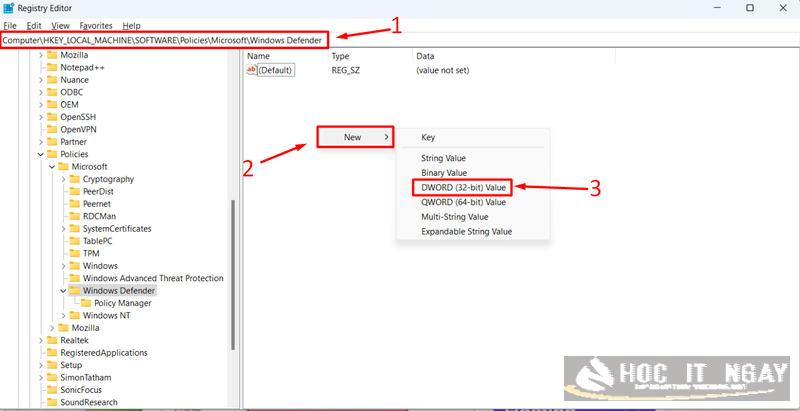Image resolution: width=800 pixels, height=411 pixels.
Task: Select the SoundResearch key
Action: 89,402
